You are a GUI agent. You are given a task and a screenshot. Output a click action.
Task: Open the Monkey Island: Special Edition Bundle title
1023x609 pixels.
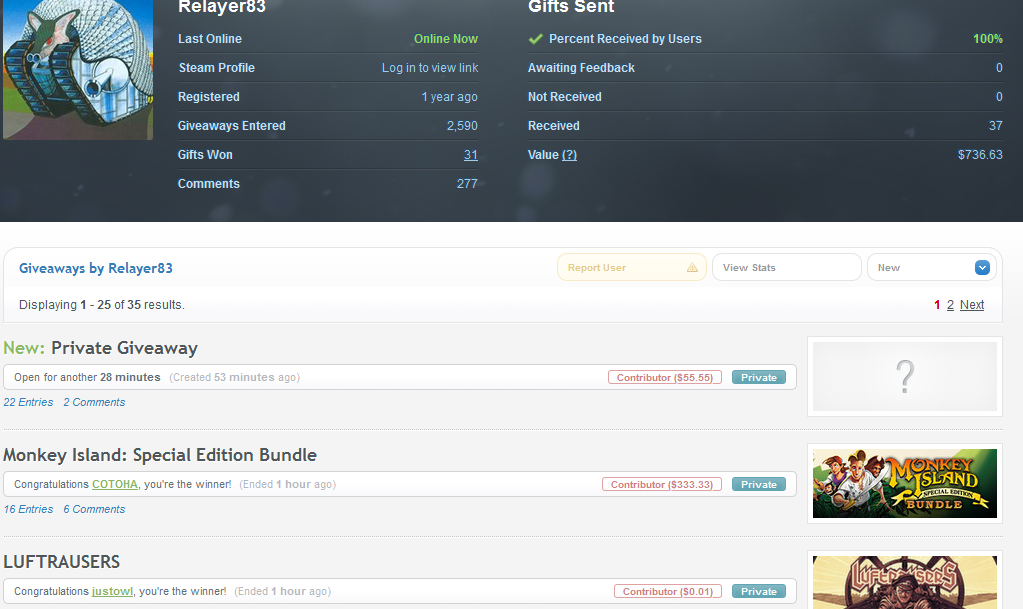click(160, 455)
